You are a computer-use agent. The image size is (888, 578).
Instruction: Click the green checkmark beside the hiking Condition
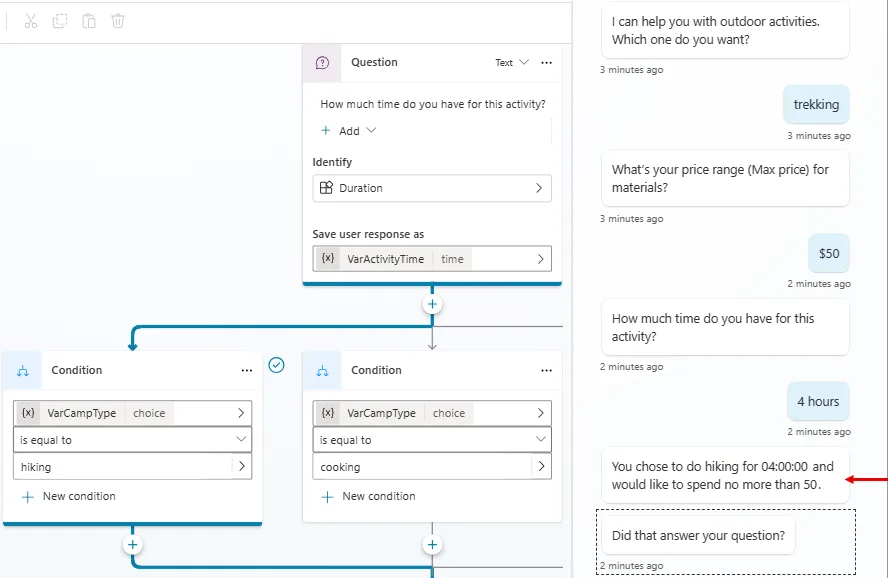tap(277, 366)
